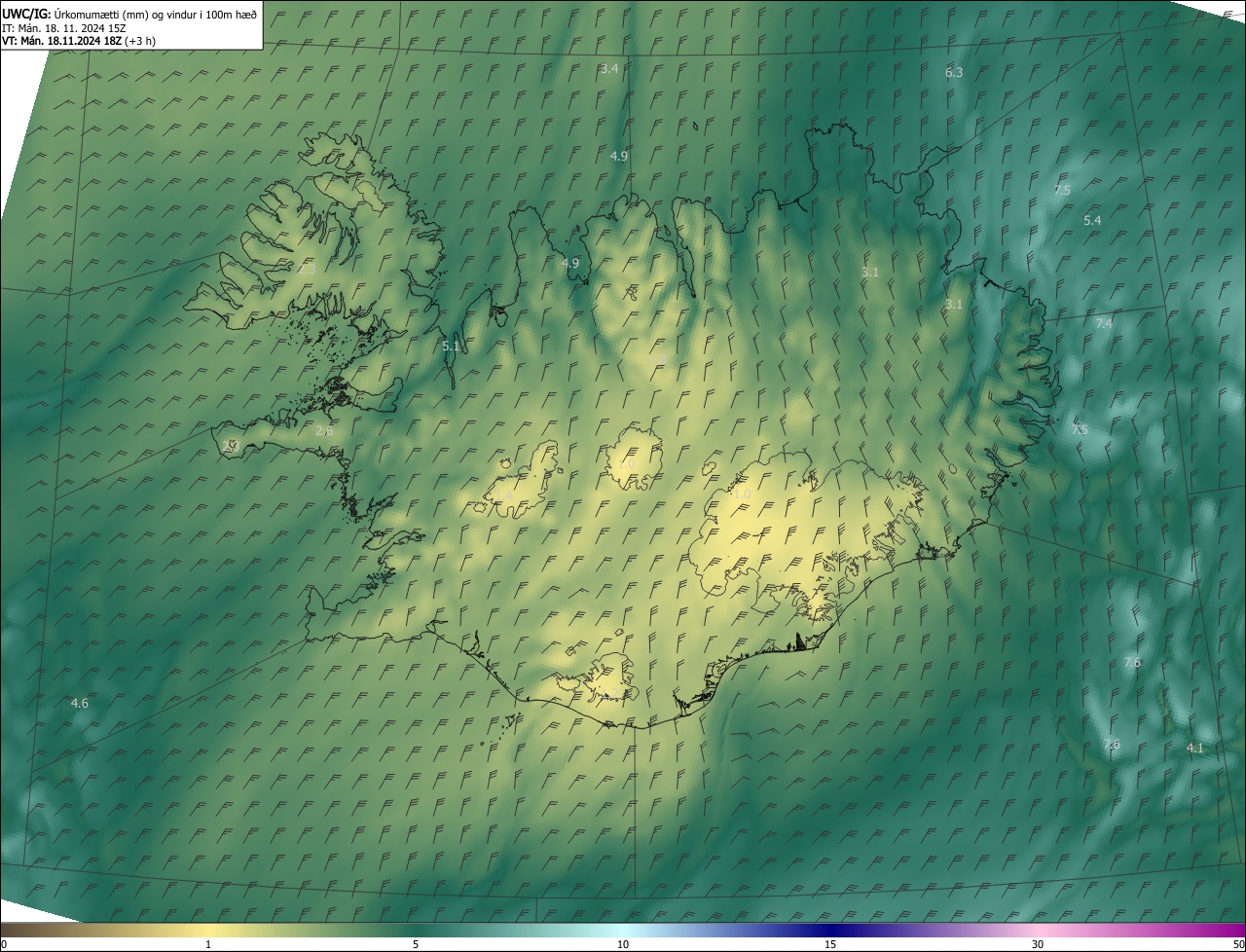
Task: Click the 30 tick label on the colour scale
Action: 1038,944
